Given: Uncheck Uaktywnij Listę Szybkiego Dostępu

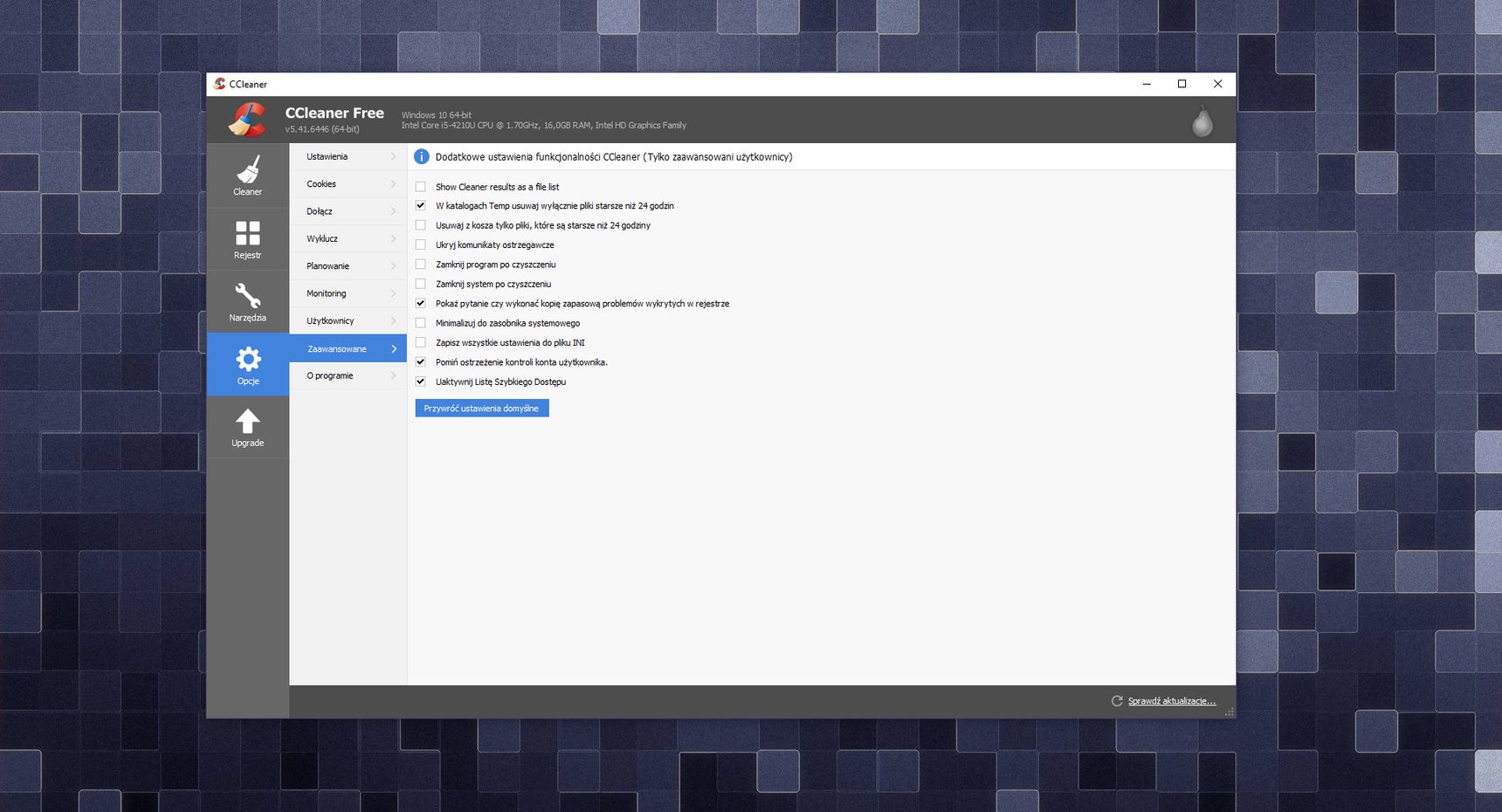Looking at the screenshot, I should tap(421, 382).
